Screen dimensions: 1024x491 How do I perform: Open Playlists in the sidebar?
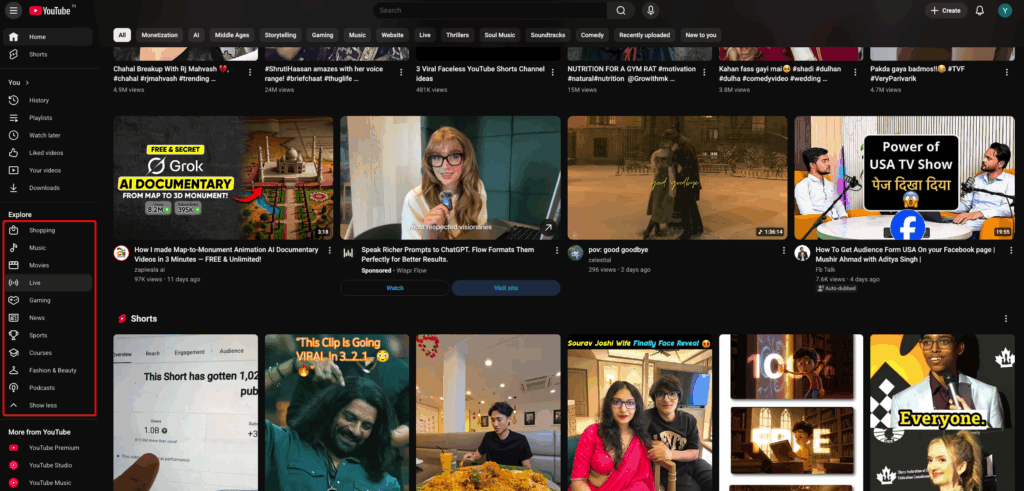click(47, 118)
